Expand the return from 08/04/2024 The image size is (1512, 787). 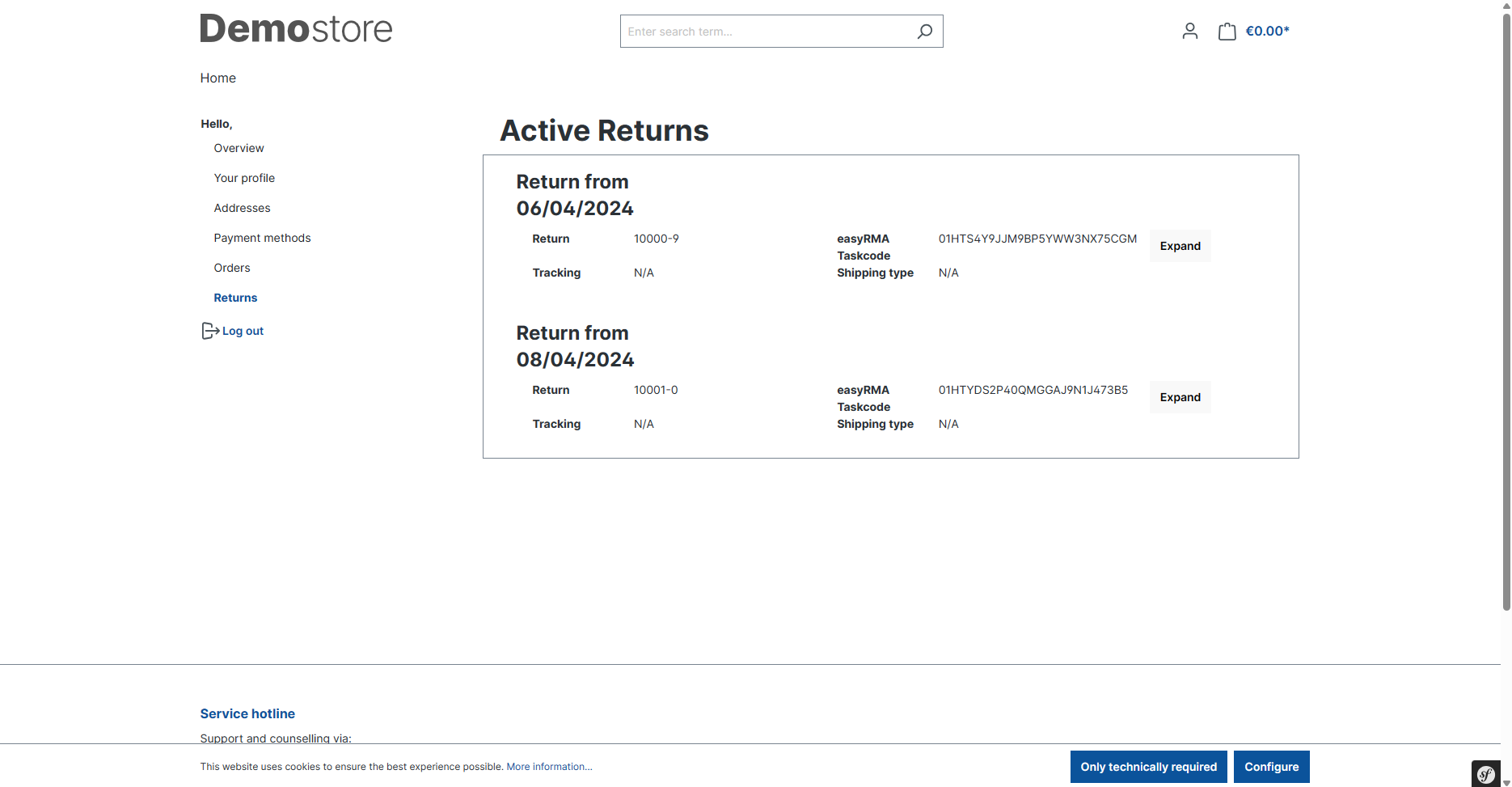click(x=1180, y=397)
